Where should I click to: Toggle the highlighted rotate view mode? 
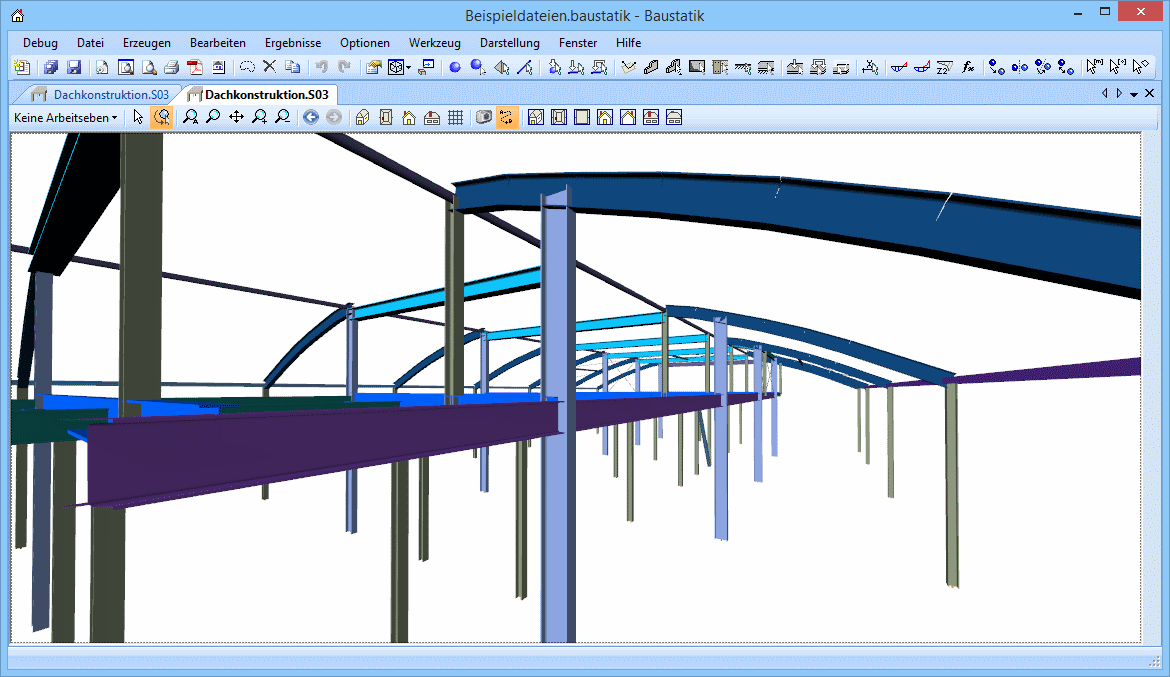tap(162, 117)
